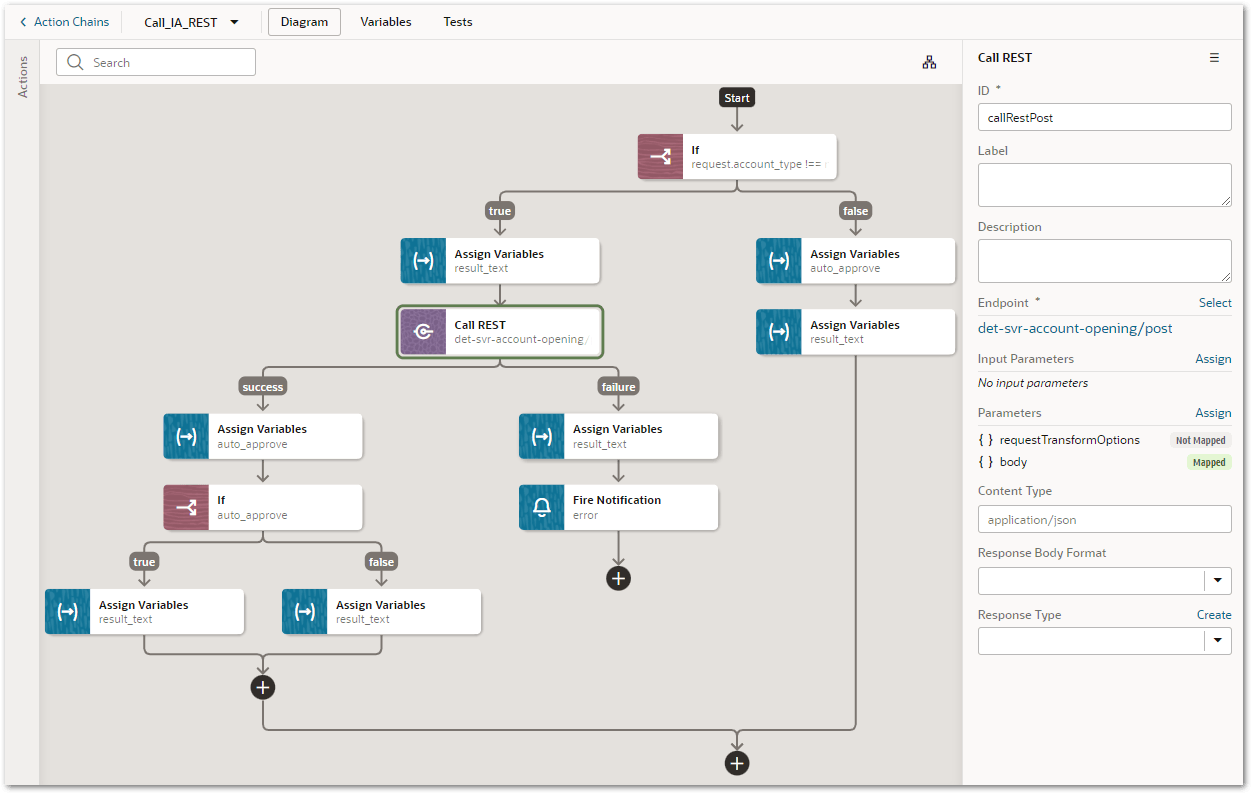Click the plus button below Fire Notification
Screen dimensions: 1252x794
point(619,578)
